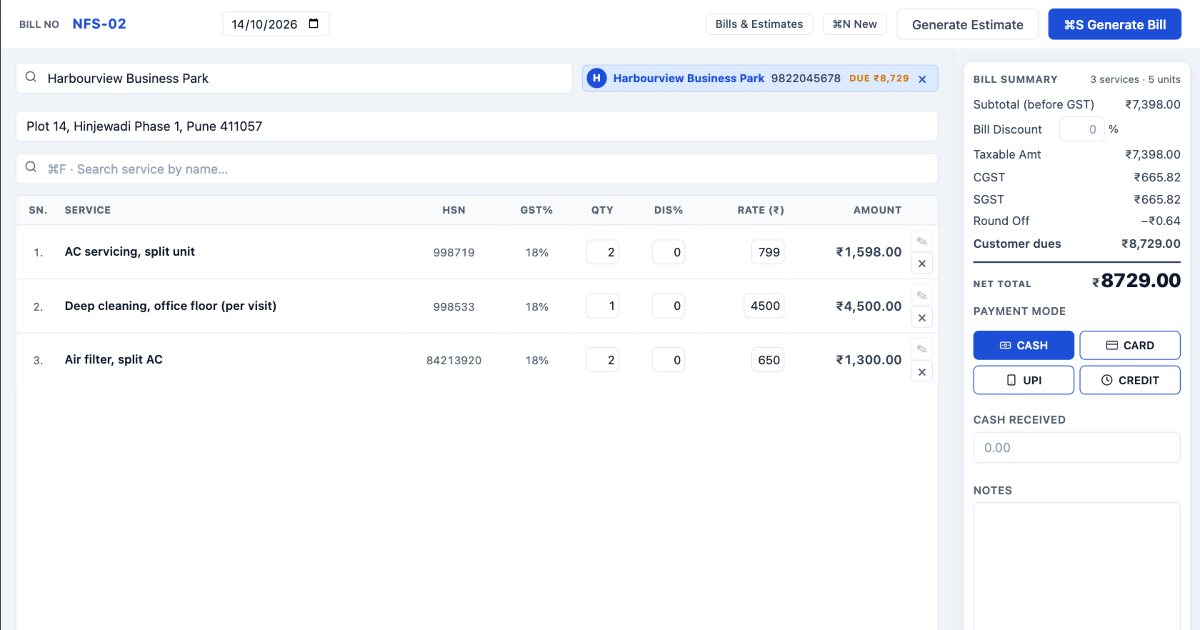This screenshot has height=630, width=1200.
Task: Edit discount for Deep cleaning row
Action: [x=668, y=306]
